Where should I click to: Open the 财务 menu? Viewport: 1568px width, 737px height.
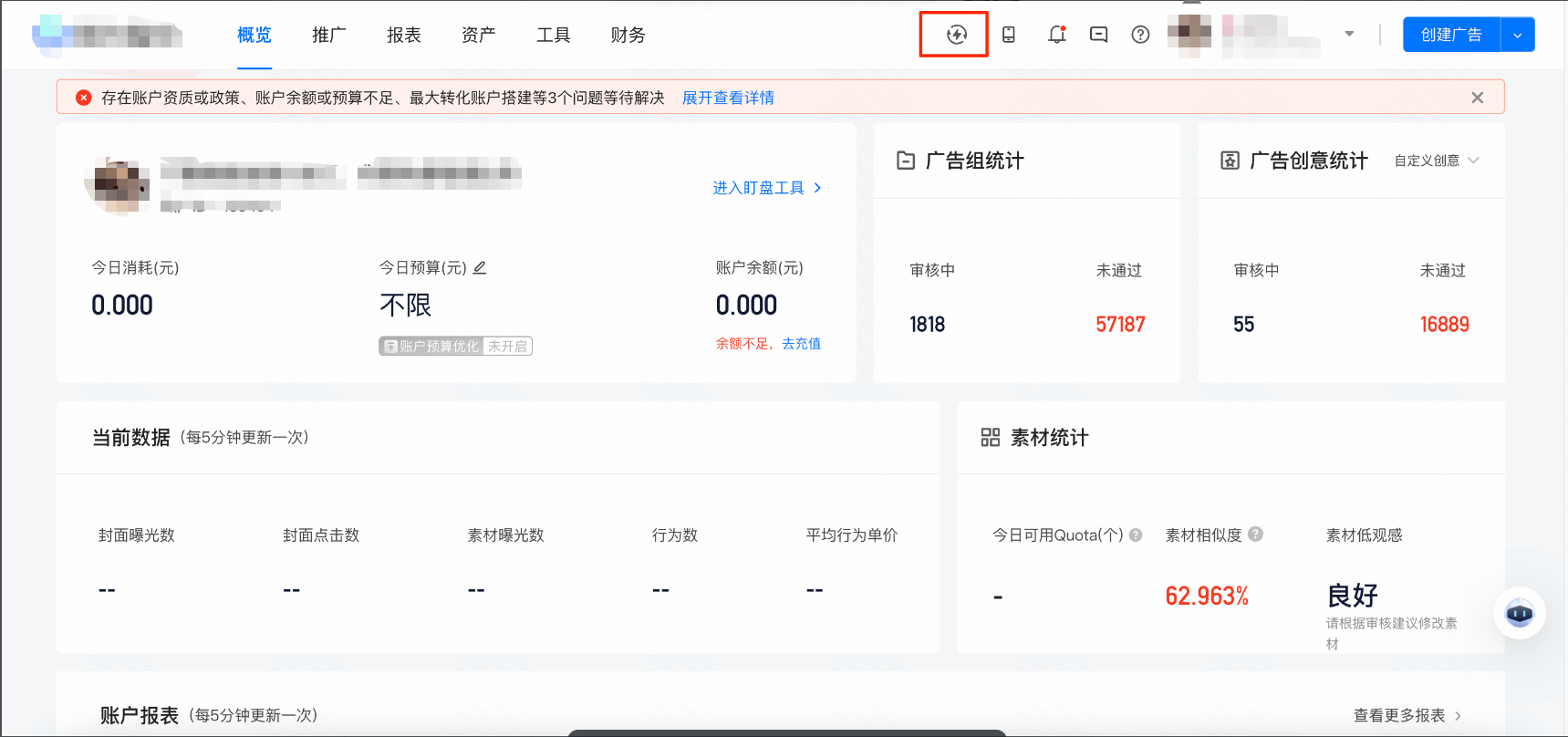coord(628,35)
